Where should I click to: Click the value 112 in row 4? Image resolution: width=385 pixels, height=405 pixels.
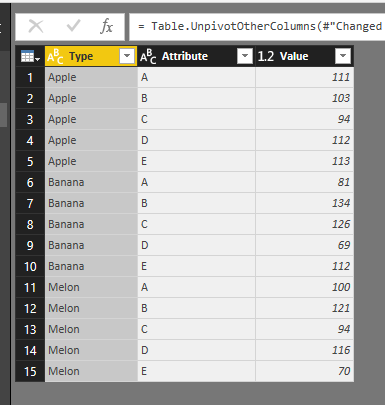coord(304,140)
